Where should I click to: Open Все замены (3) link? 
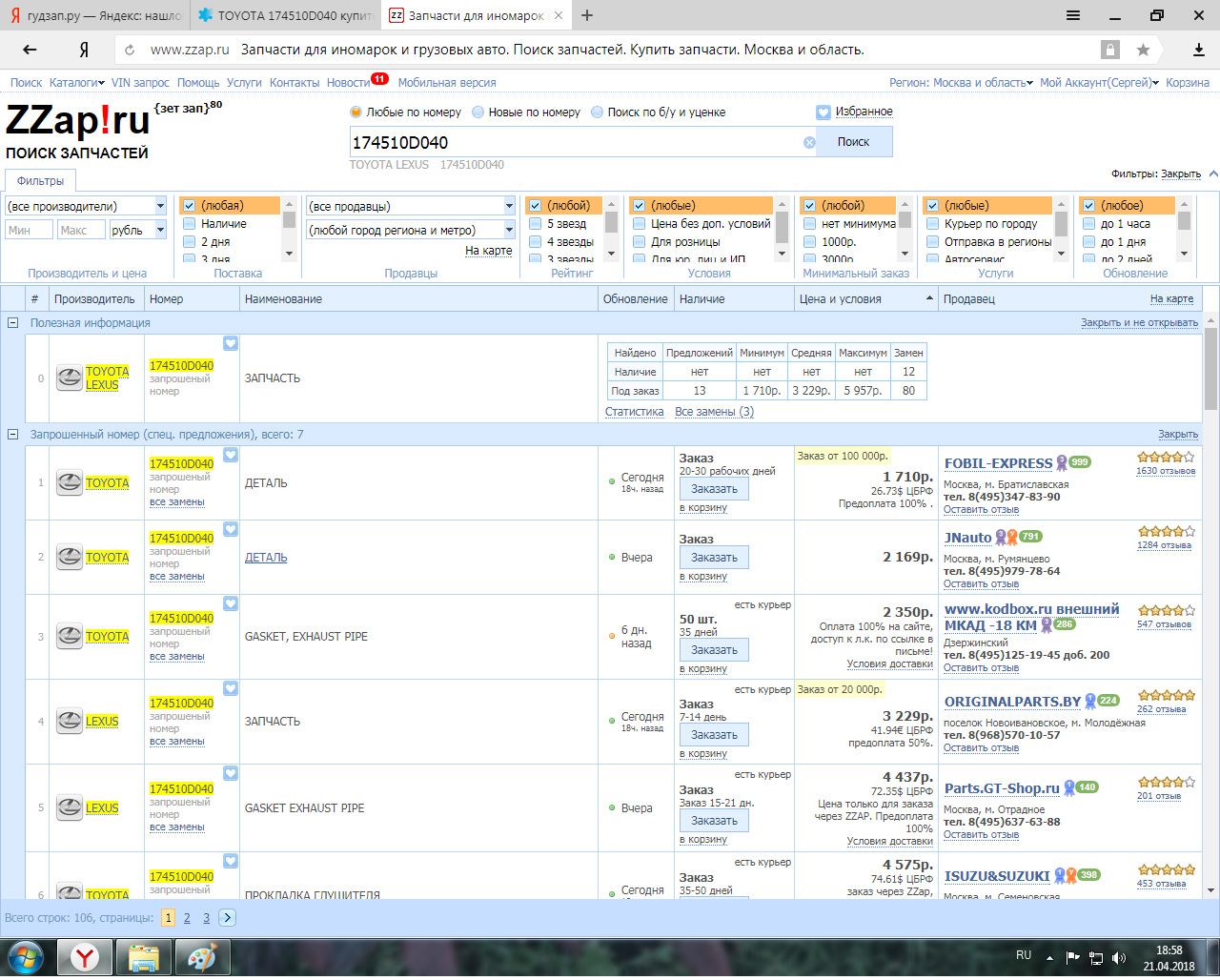[714, 412]
